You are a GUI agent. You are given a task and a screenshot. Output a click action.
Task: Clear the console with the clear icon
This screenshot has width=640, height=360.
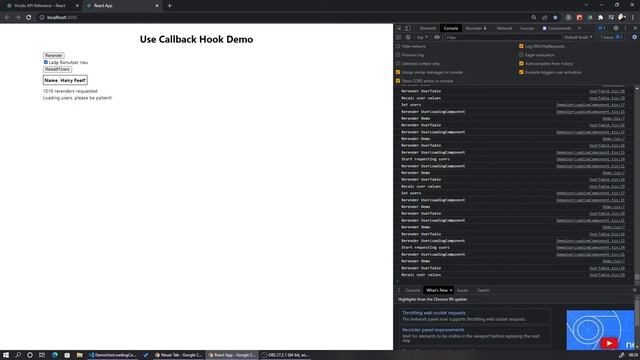408,37
